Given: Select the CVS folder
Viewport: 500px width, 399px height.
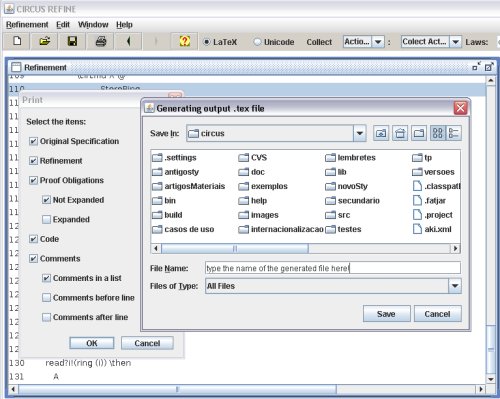Looking at the screenshot, I should pyautogui.click(x=253, y=158).
